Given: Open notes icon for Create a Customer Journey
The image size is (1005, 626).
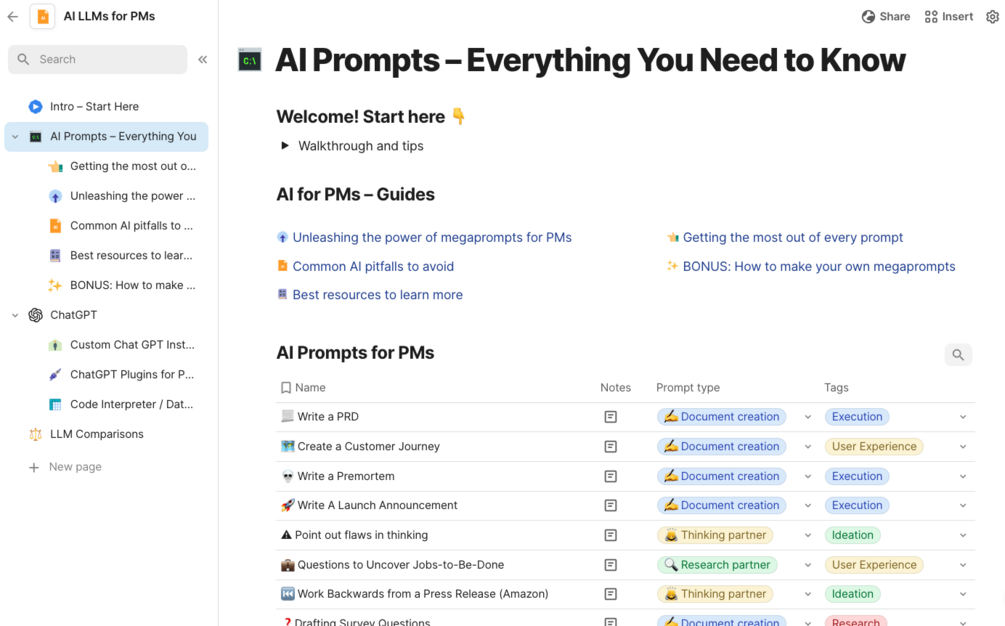Looking at the screenshot, I should 610,447.
